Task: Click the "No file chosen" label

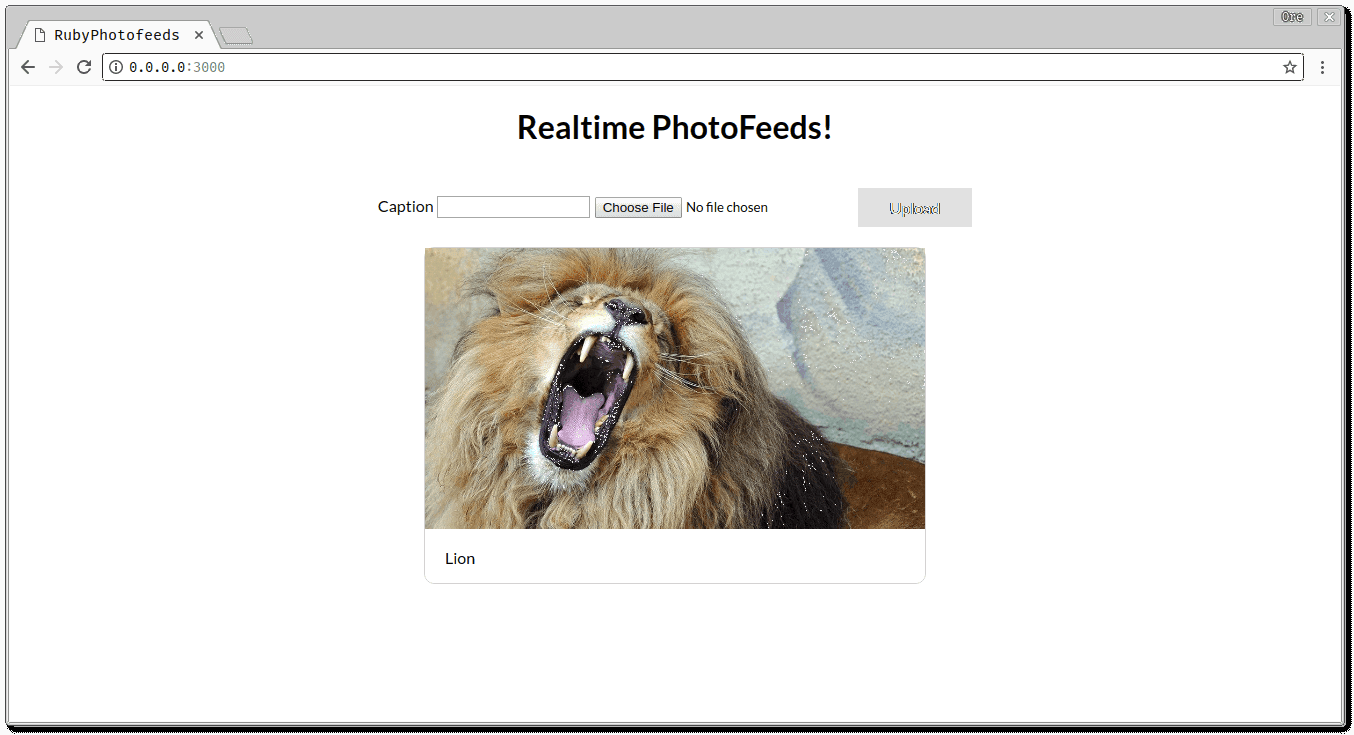Action: (x=727, y=207)
